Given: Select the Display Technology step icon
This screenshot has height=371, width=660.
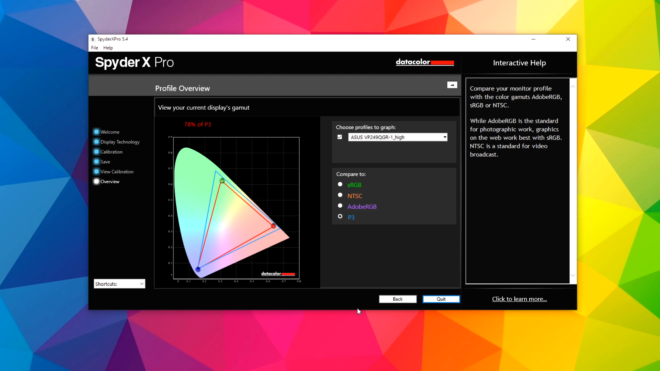Looking at the screenshot, I should point(96,142).
